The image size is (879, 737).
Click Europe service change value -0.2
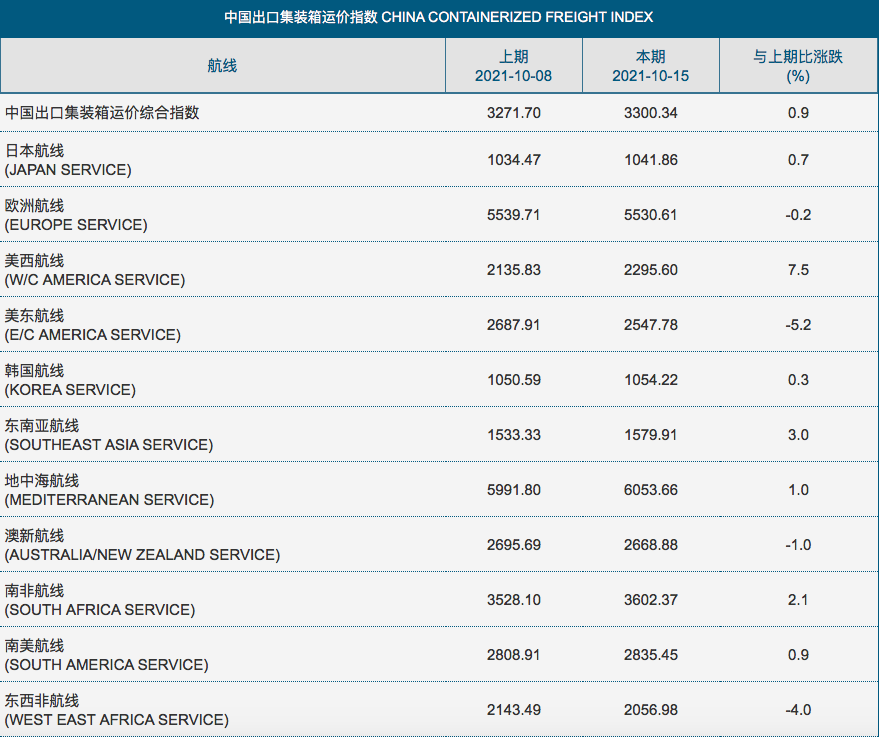(x=798, y=215)
